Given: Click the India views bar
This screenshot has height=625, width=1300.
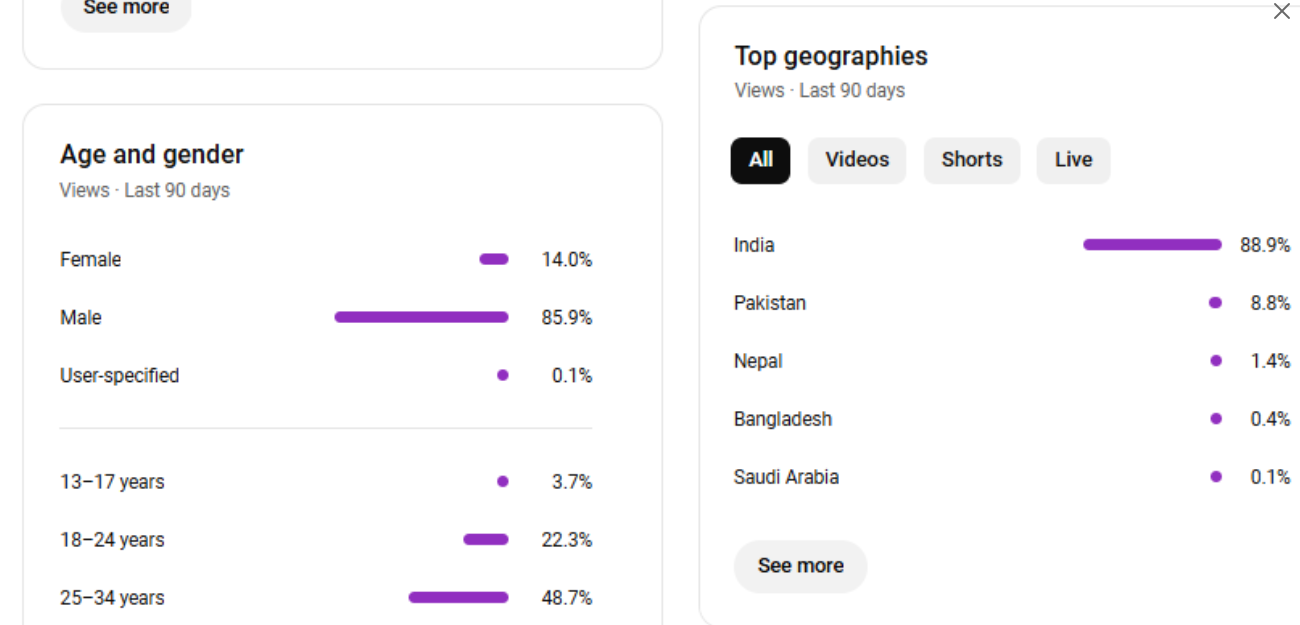Looking at the screenshot, I should 1152,245.
